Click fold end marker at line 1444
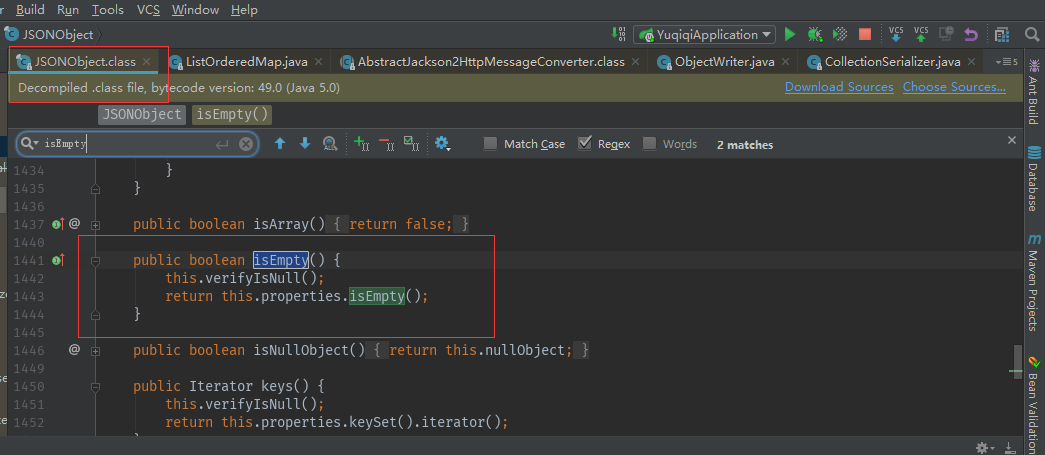The height and width of the screenshot is (455, 1045). pos(95,314)
